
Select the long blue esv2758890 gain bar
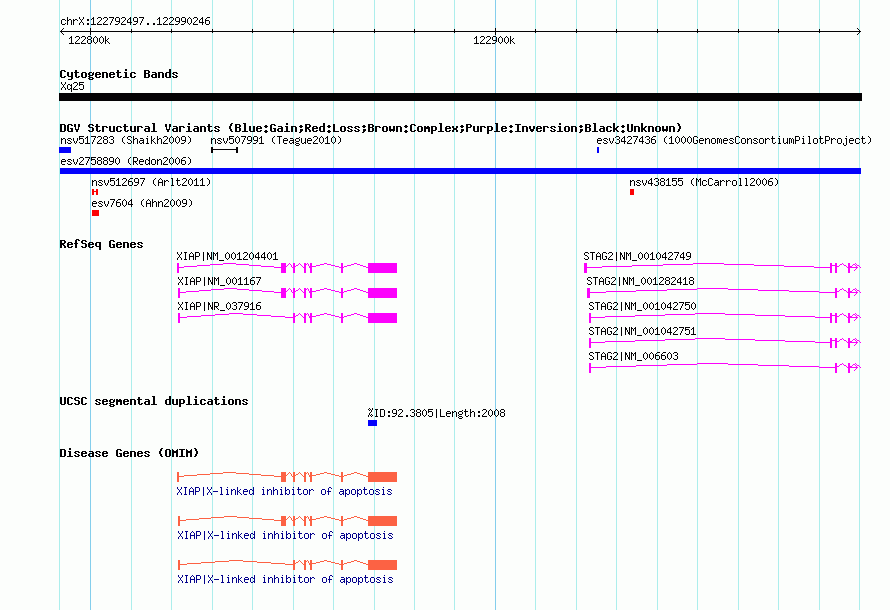coord(460,171)
